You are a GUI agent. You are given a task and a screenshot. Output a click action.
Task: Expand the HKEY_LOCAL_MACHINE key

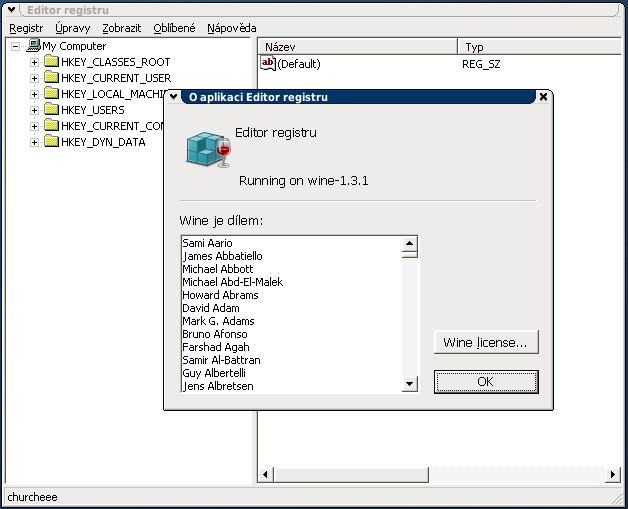(34, 95)
